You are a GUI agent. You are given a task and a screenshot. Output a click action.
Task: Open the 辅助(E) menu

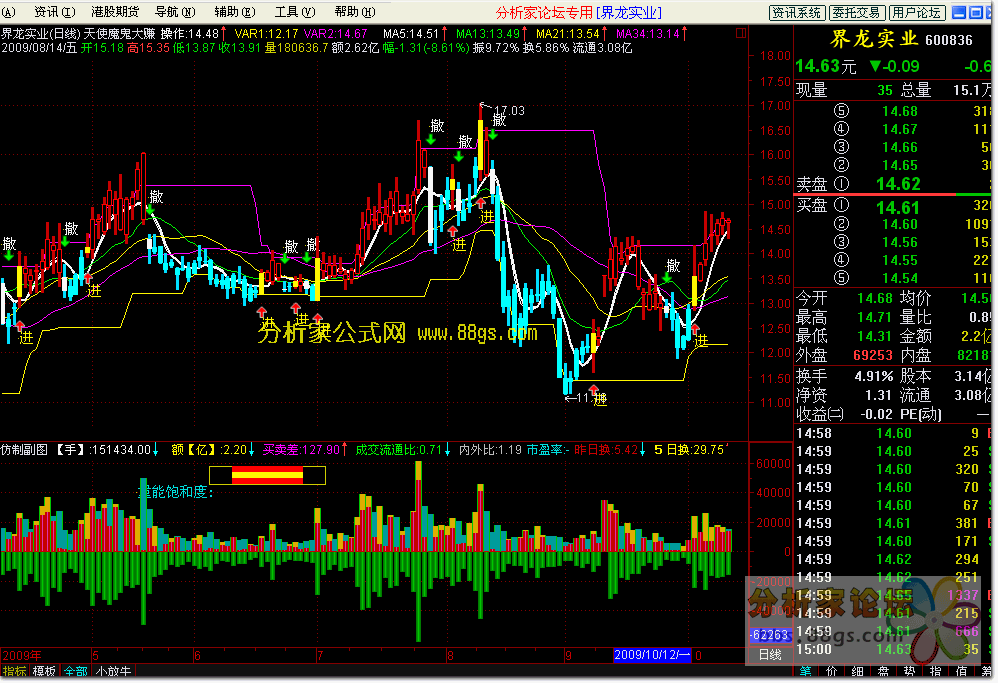coord(234,11)
